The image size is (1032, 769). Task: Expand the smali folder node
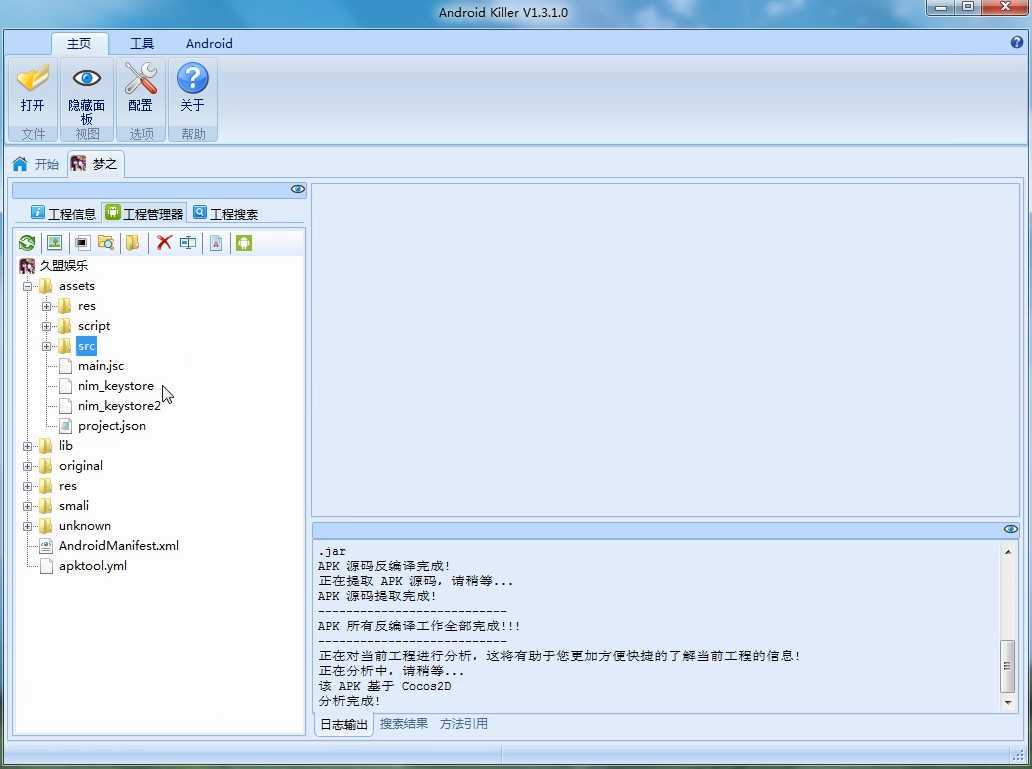(28, 506)
